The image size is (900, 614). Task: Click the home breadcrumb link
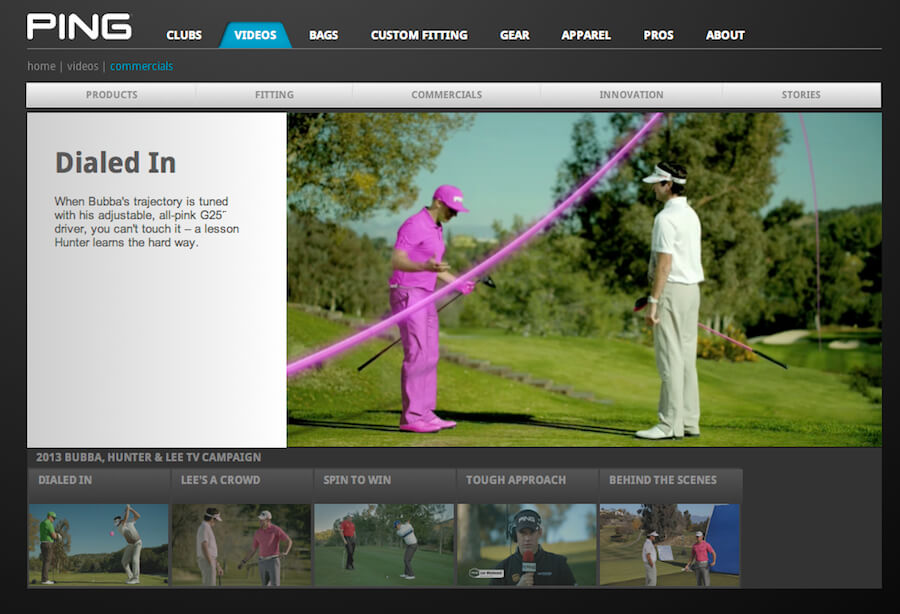coord(41,66)
